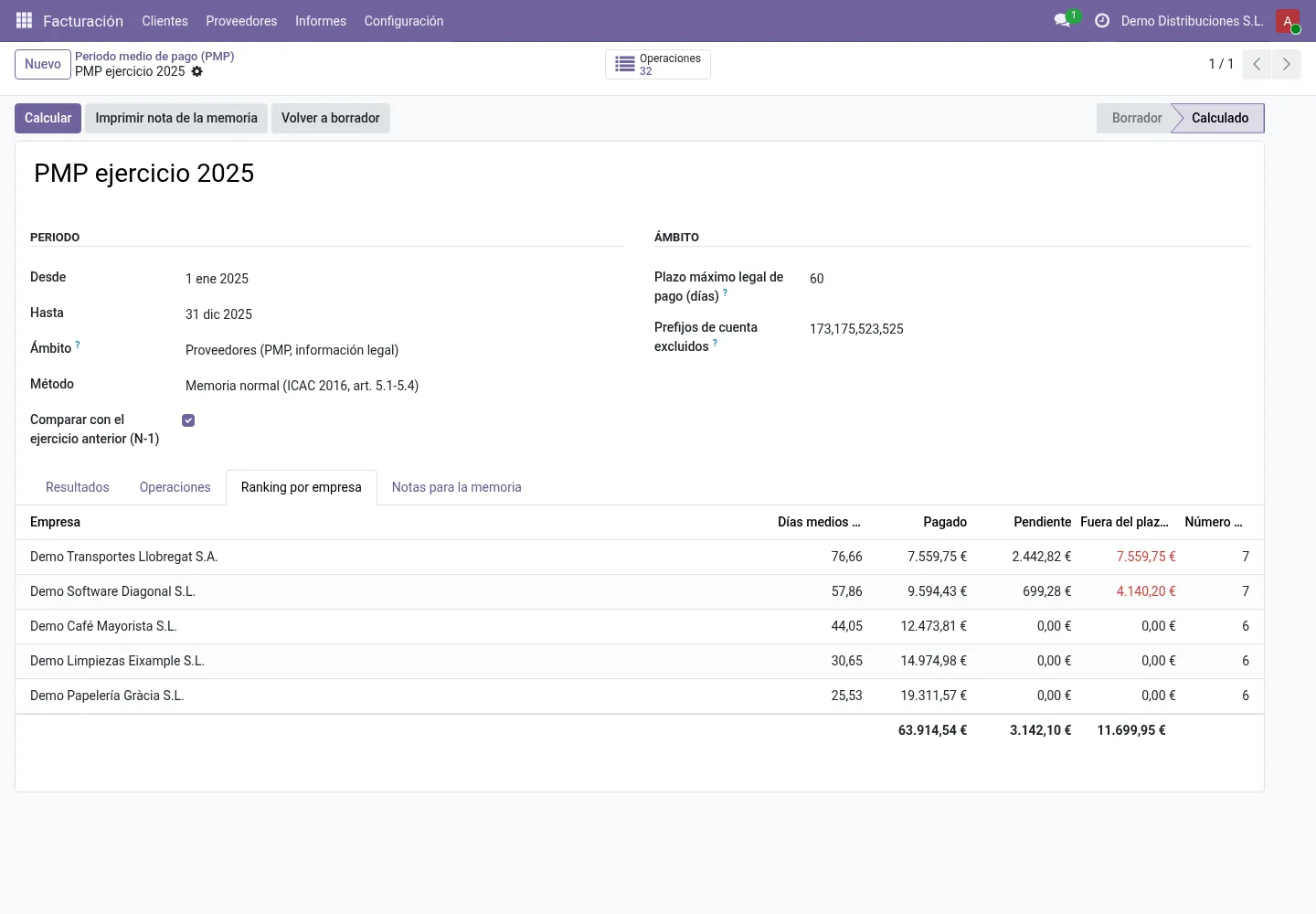
Task: Open the Operaciones list smart button
Action: (x=658, y=64)
